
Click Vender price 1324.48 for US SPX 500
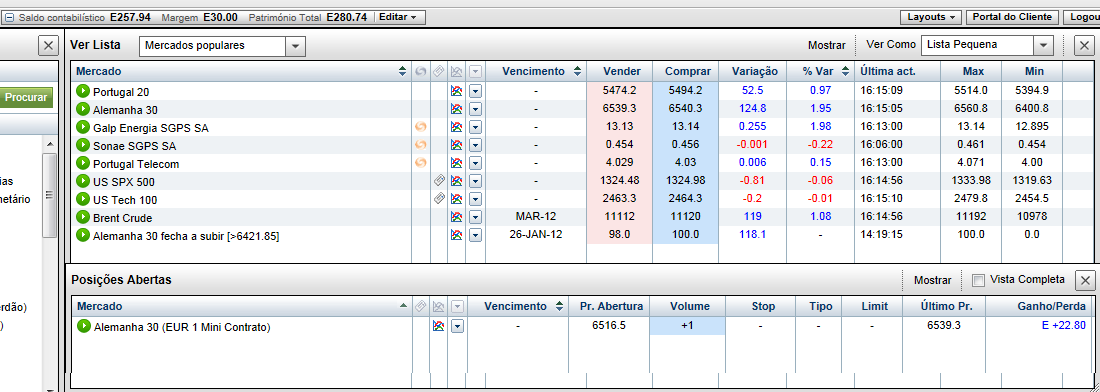pyautogui.click(x=619, y=182)
